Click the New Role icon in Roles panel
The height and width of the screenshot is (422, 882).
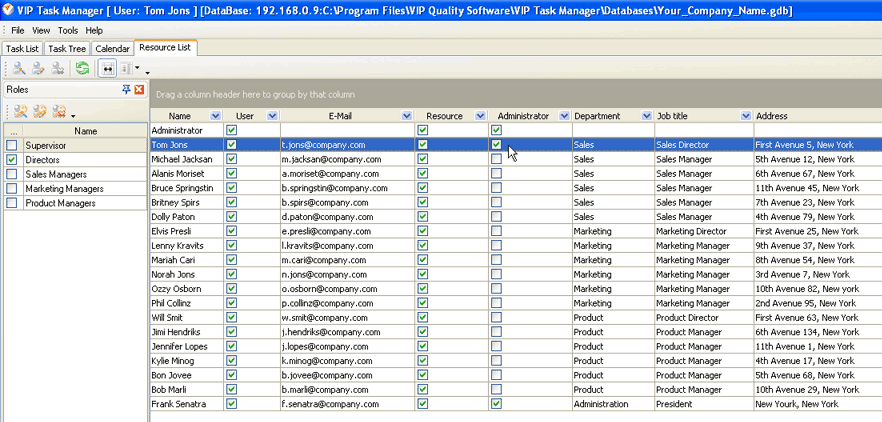pos(19,111)
